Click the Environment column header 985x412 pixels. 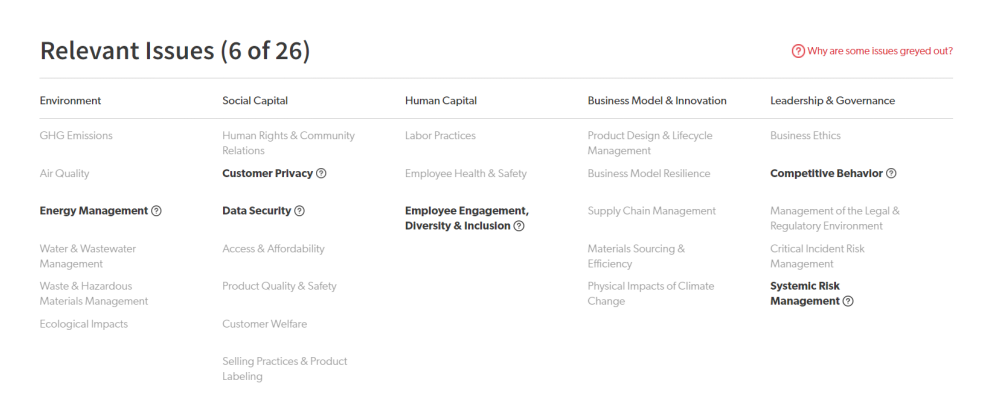coord(70,100)
